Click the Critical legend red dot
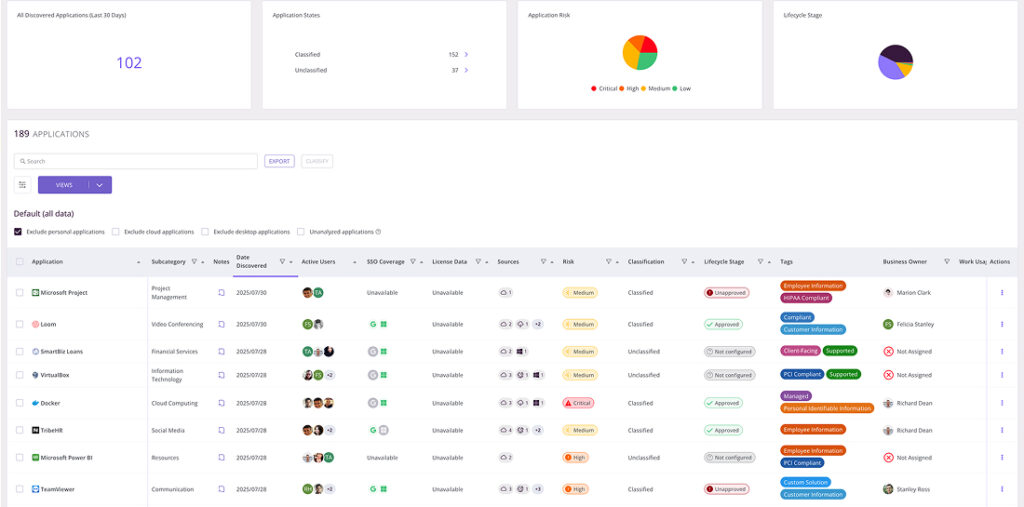This screenshot has width=1024, height=507. (x=594, y=88)
